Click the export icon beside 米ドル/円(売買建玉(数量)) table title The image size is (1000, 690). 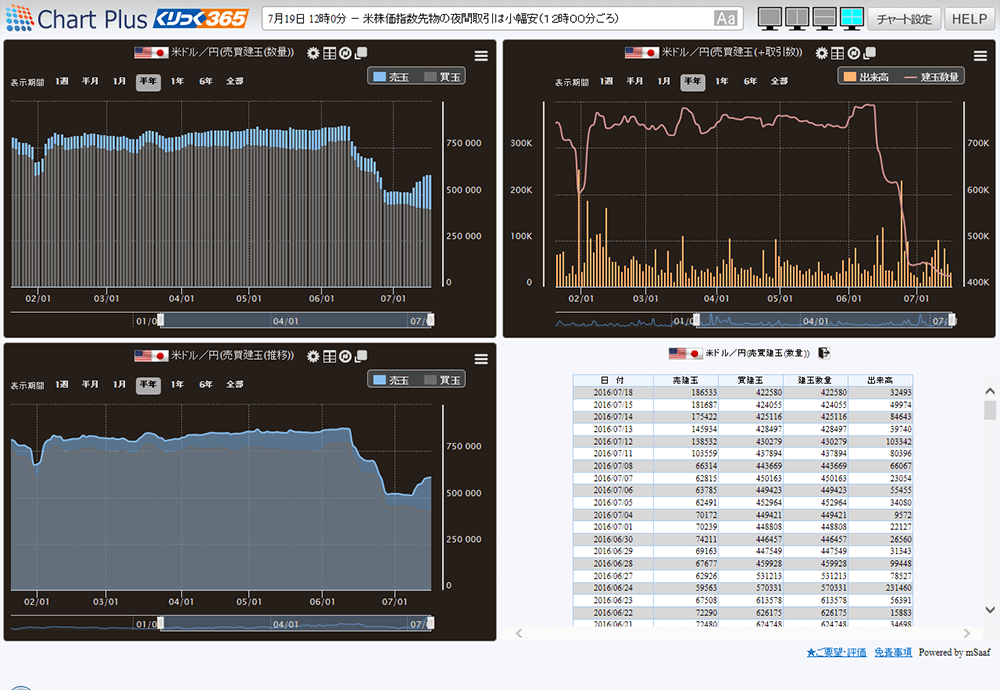click(824, 351)
